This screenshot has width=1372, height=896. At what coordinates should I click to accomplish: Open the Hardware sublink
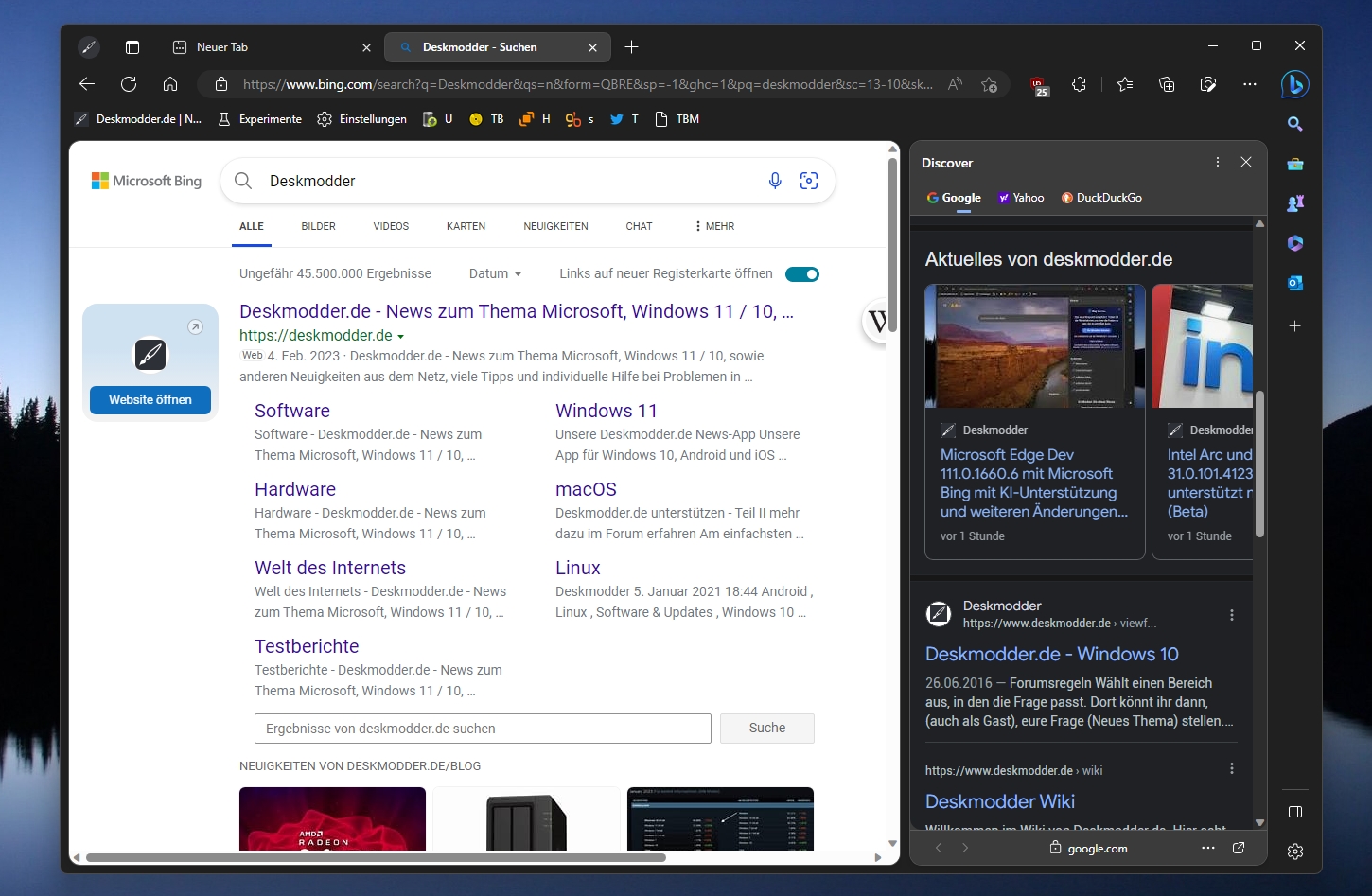coord(295,489)
